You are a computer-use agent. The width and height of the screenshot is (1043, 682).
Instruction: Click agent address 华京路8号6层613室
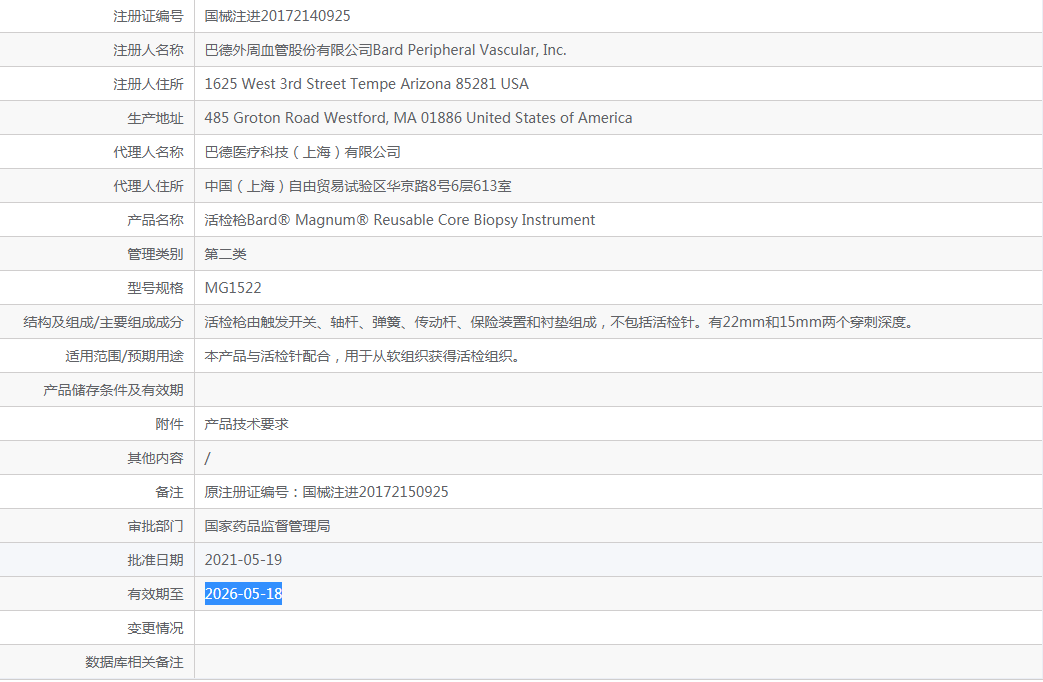[x=358, y=186]
